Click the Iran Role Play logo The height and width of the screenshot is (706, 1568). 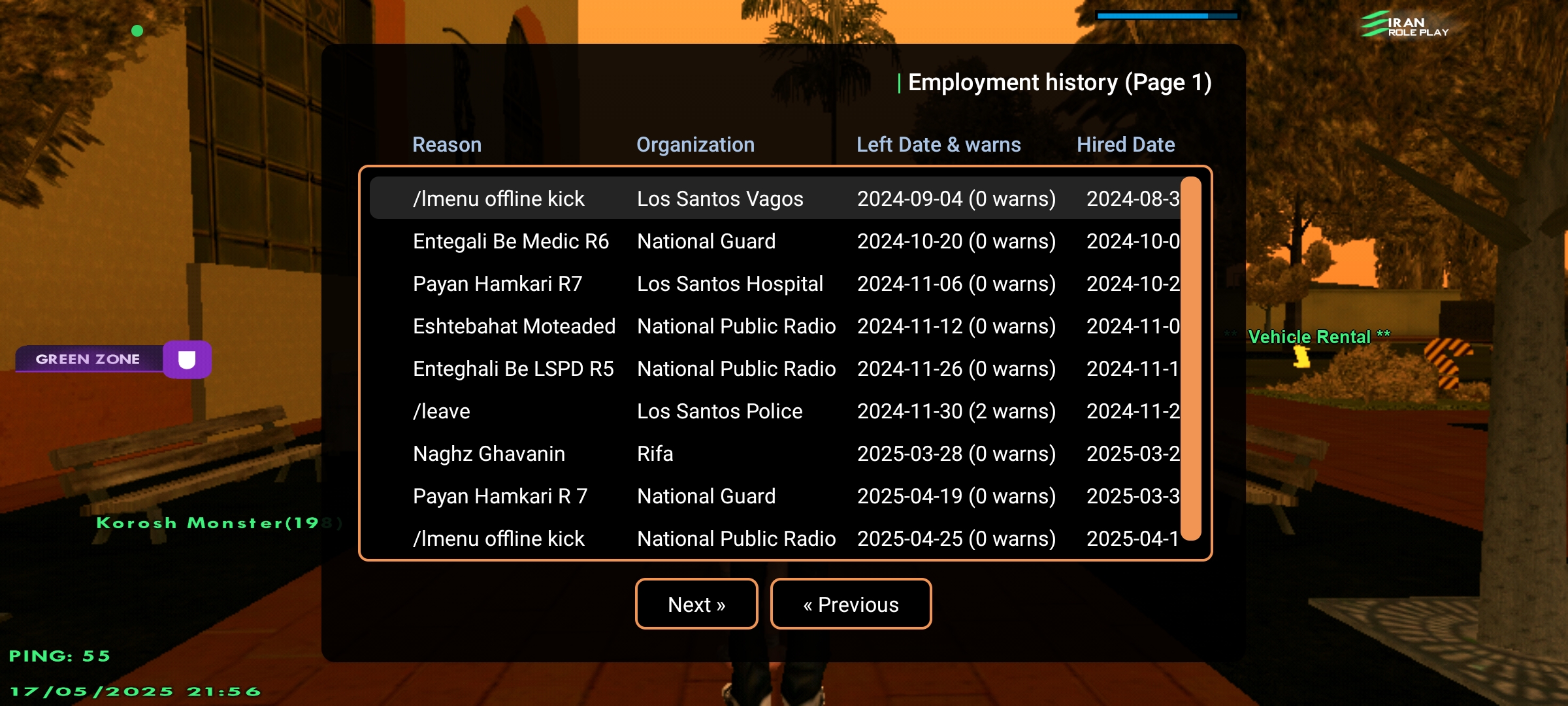(1405, 25)
